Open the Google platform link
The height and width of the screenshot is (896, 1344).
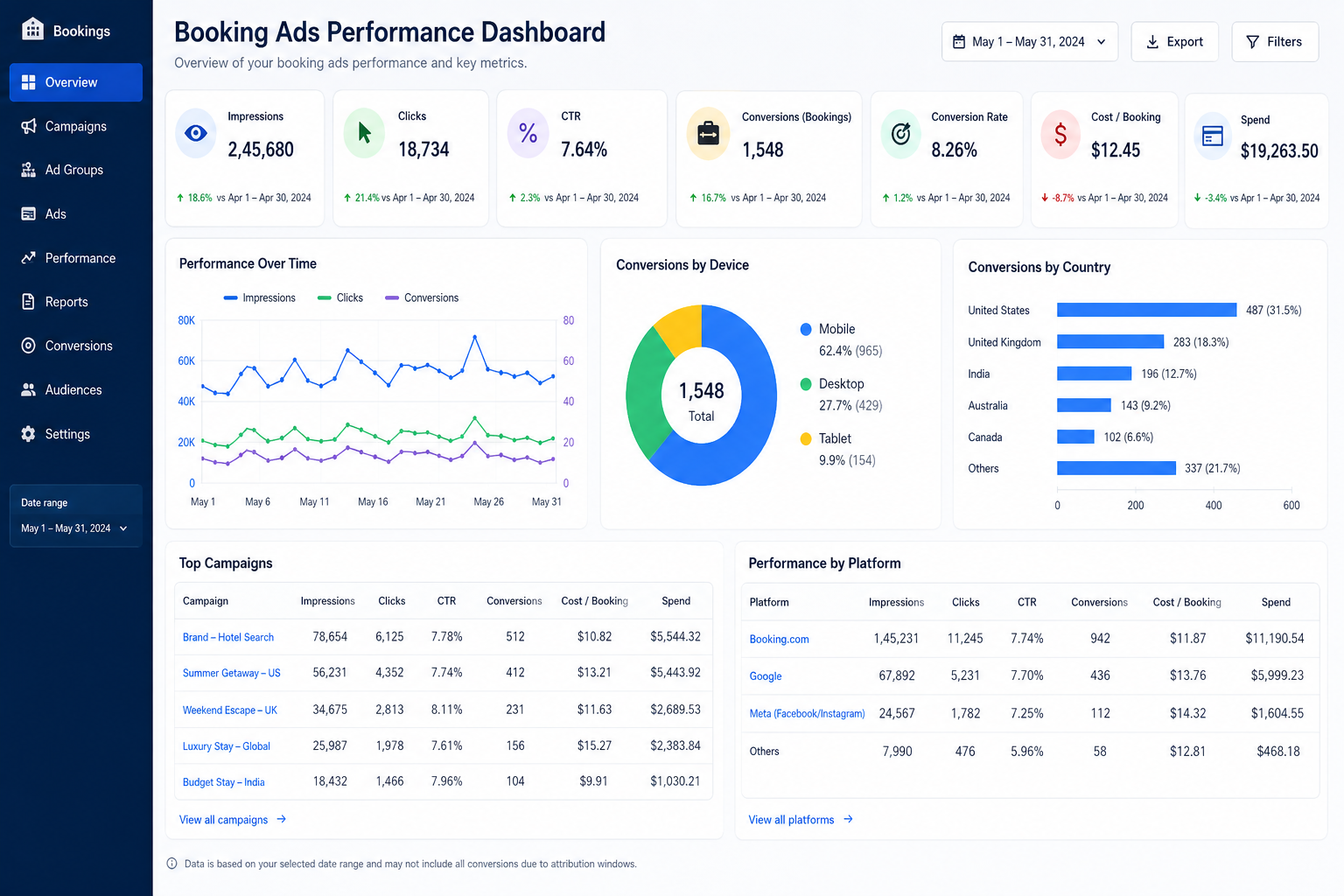click(766, 676)
